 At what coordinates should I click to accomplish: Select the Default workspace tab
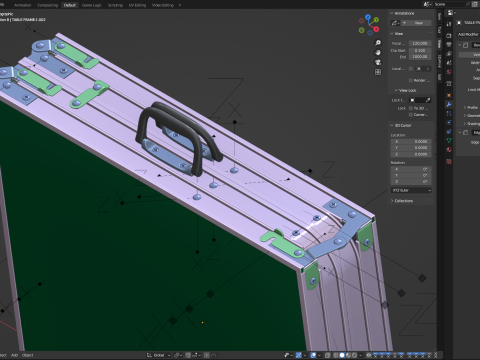[70, 5]
